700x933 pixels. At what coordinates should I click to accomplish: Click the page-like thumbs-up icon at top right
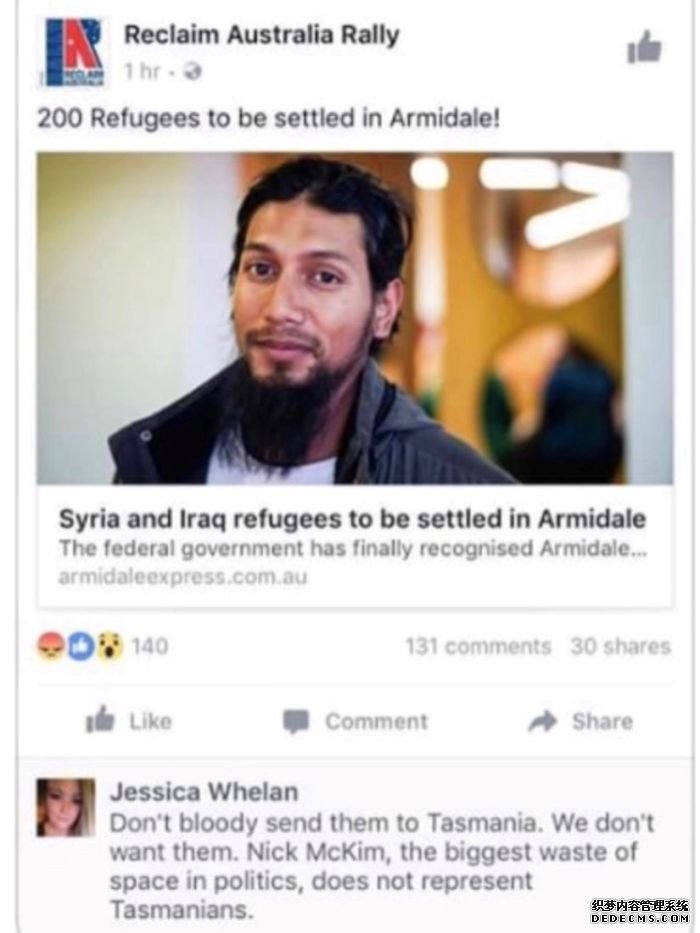point(644,47)
